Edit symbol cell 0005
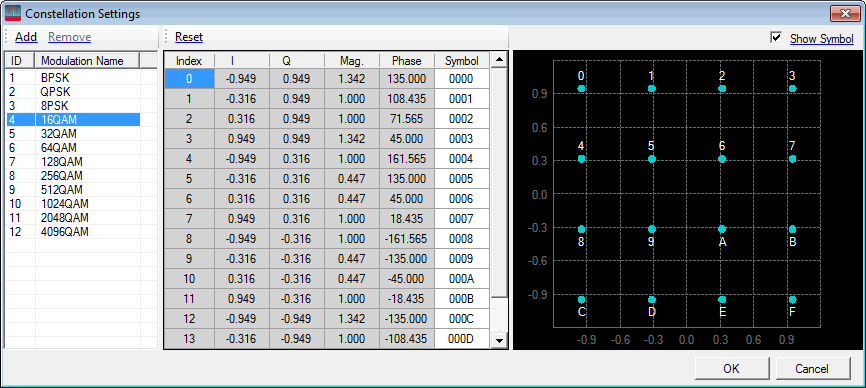866x388 pixels. [462, 179]
